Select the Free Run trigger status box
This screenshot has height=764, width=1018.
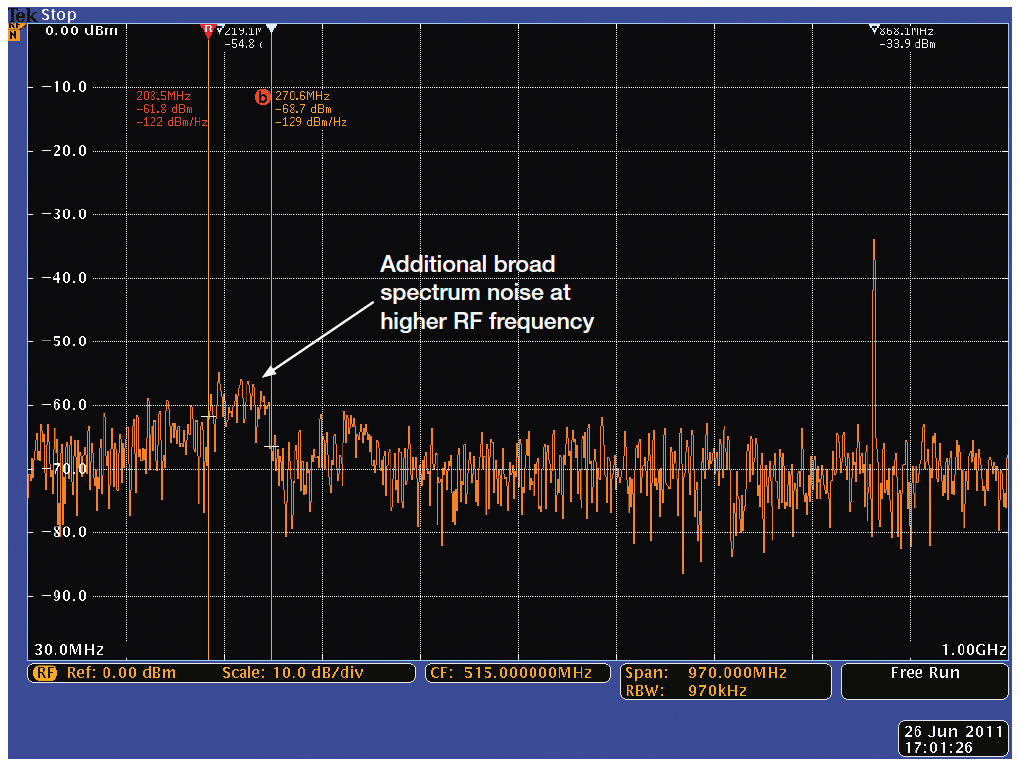tap(925, 682)
